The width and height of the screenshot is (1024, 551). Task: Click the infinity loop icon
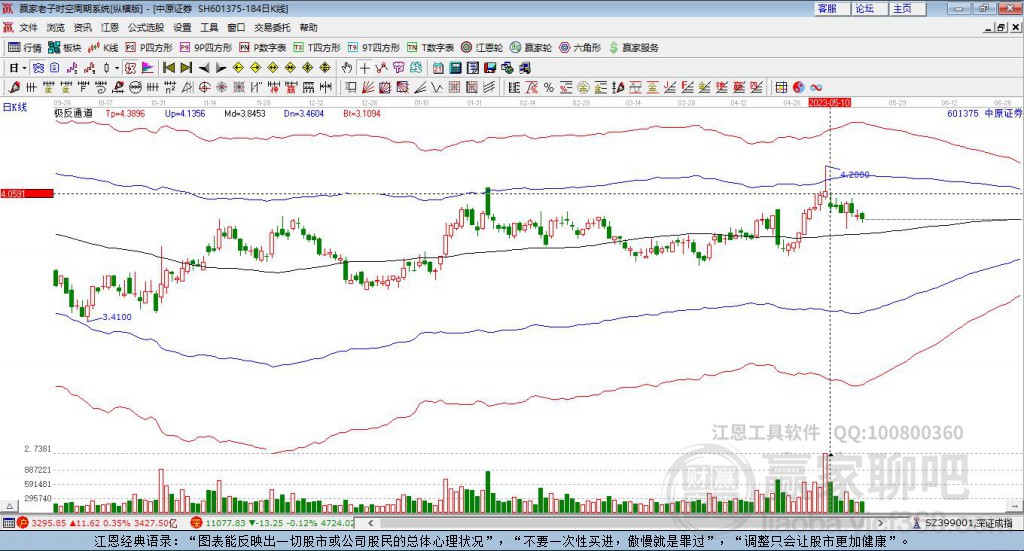tap(816, 87)
